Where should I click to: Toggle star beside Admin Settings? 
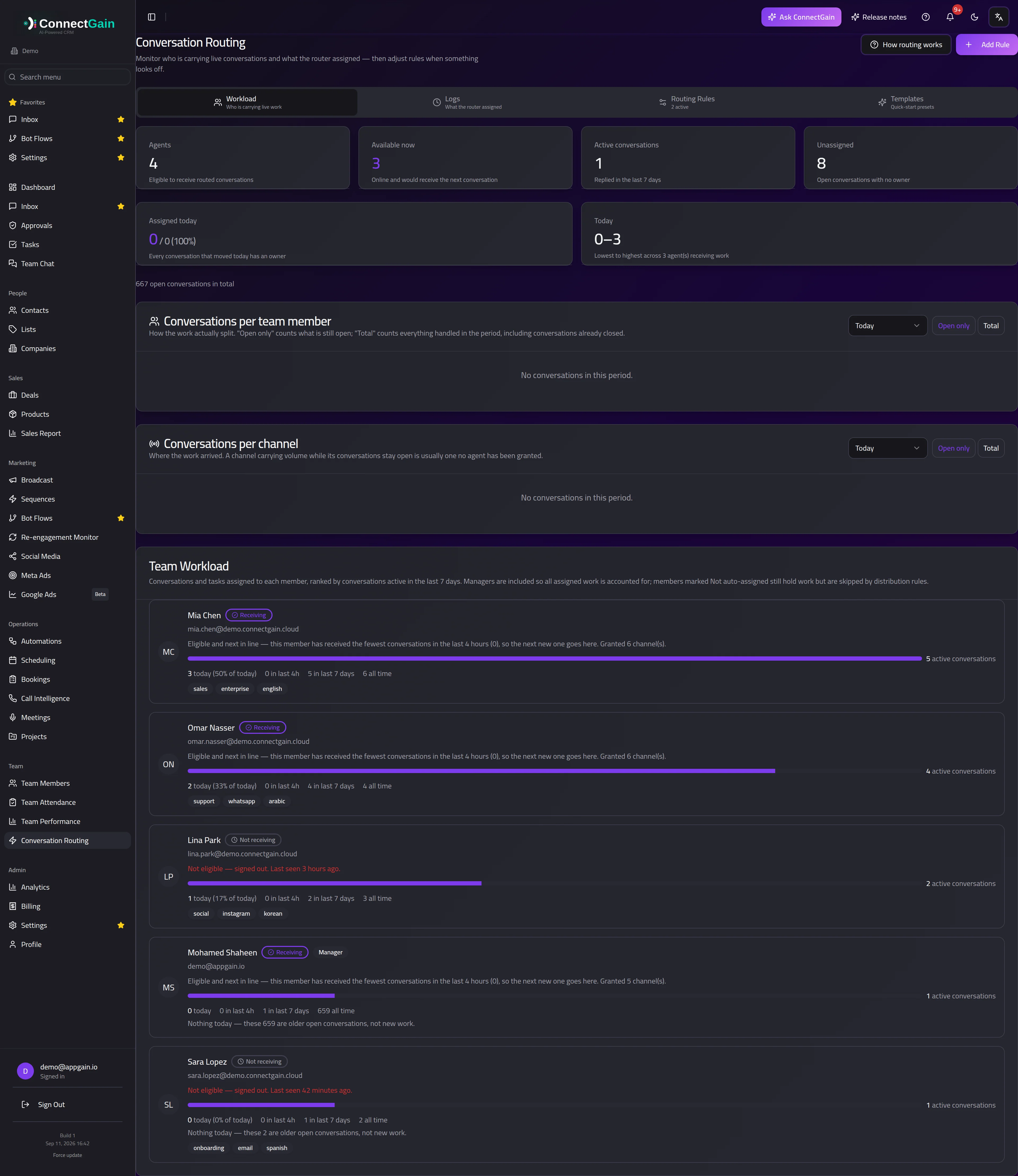(121, 925)
